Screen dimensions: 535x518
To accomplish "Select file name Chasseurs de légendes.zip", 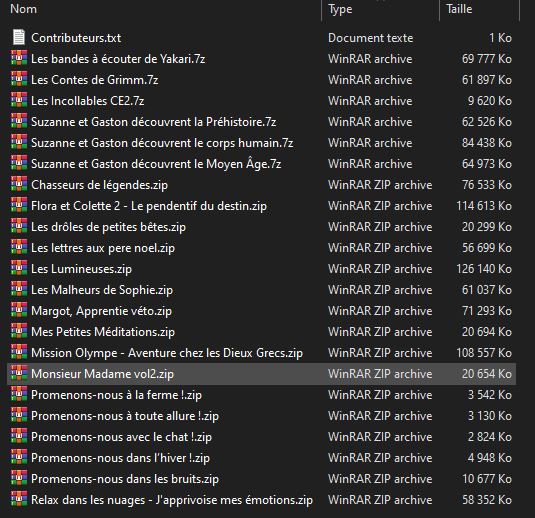I will pos(100,185).
